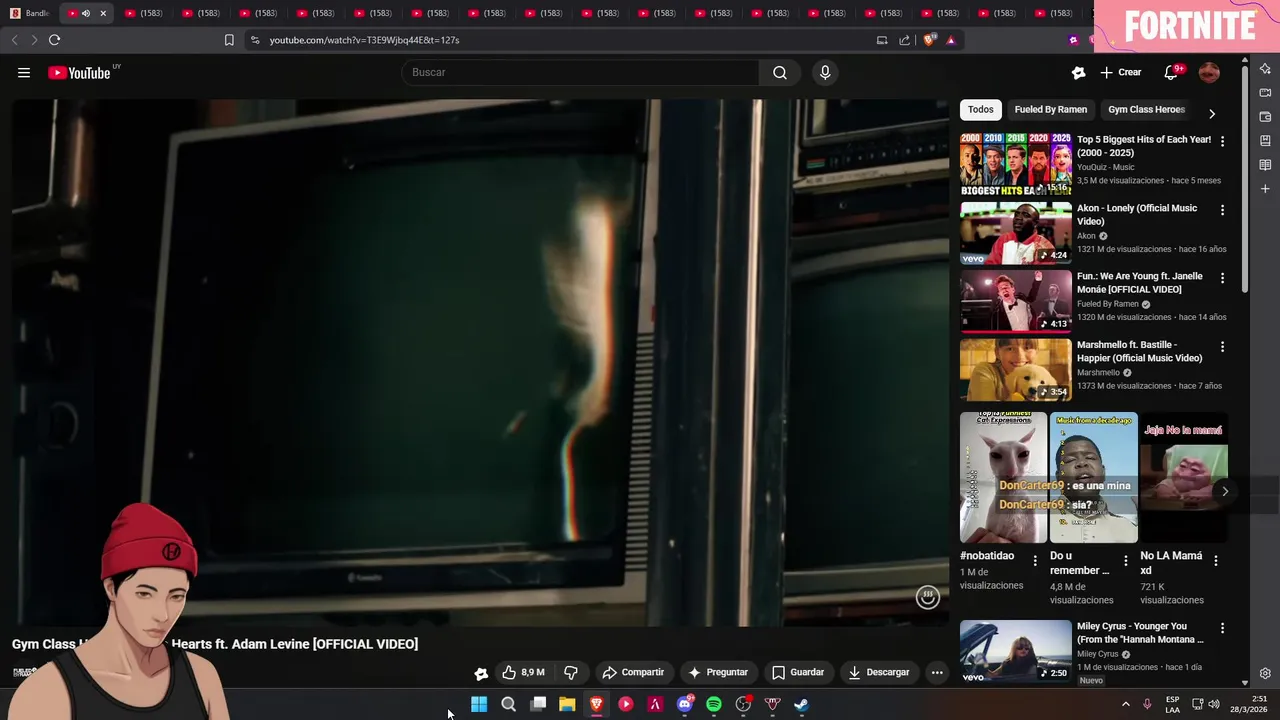Click the share icon in the address bar
The height and width of the screenshot is (720, 1280).
point(904,40)
